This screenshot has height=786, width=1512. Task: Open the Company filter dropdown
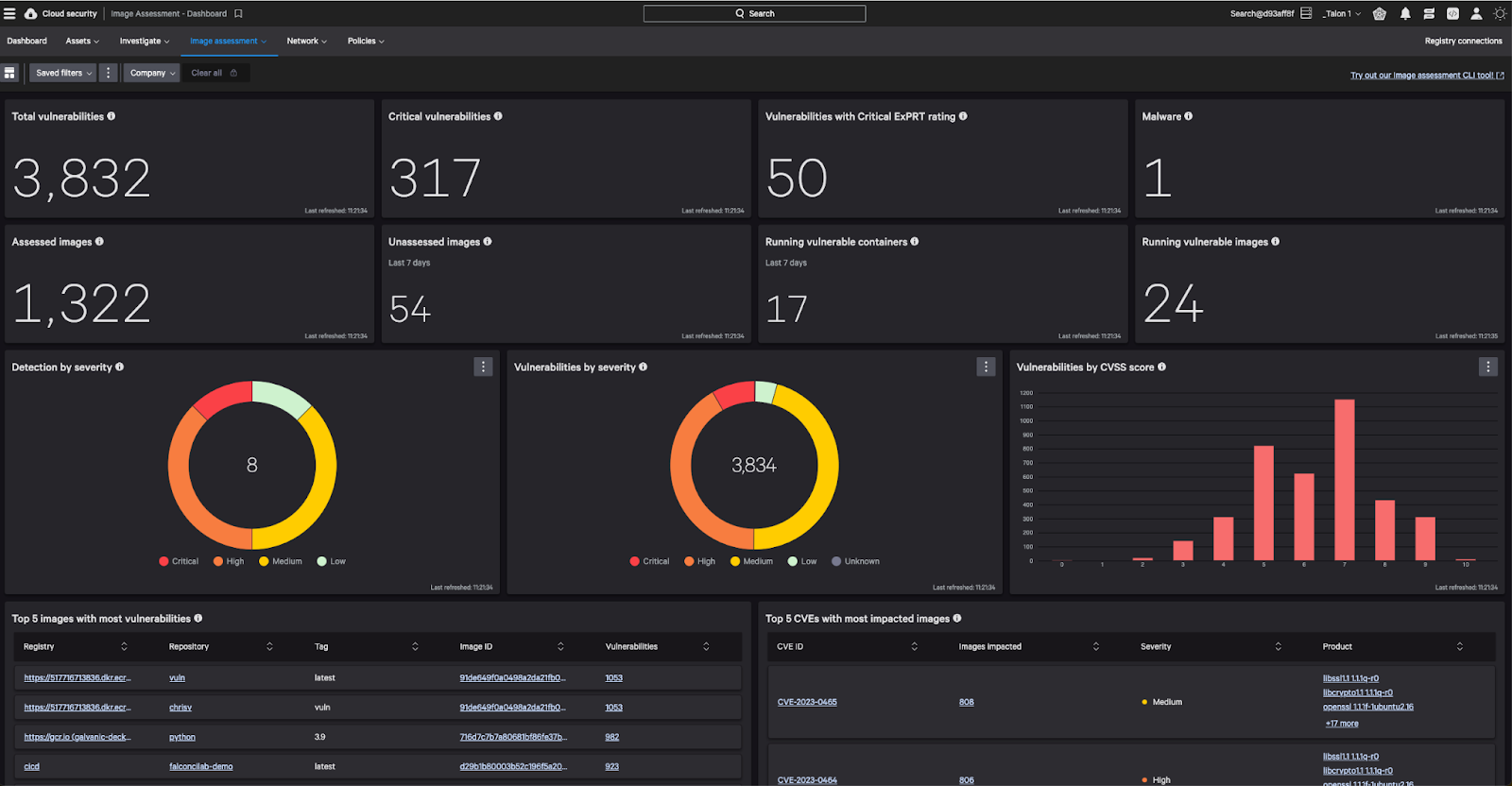coord(152,73)
